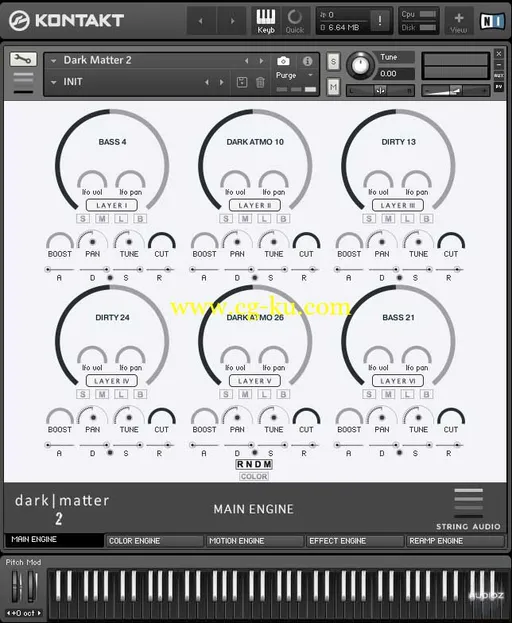Toggle the L button on Layer III

(407, 219)
